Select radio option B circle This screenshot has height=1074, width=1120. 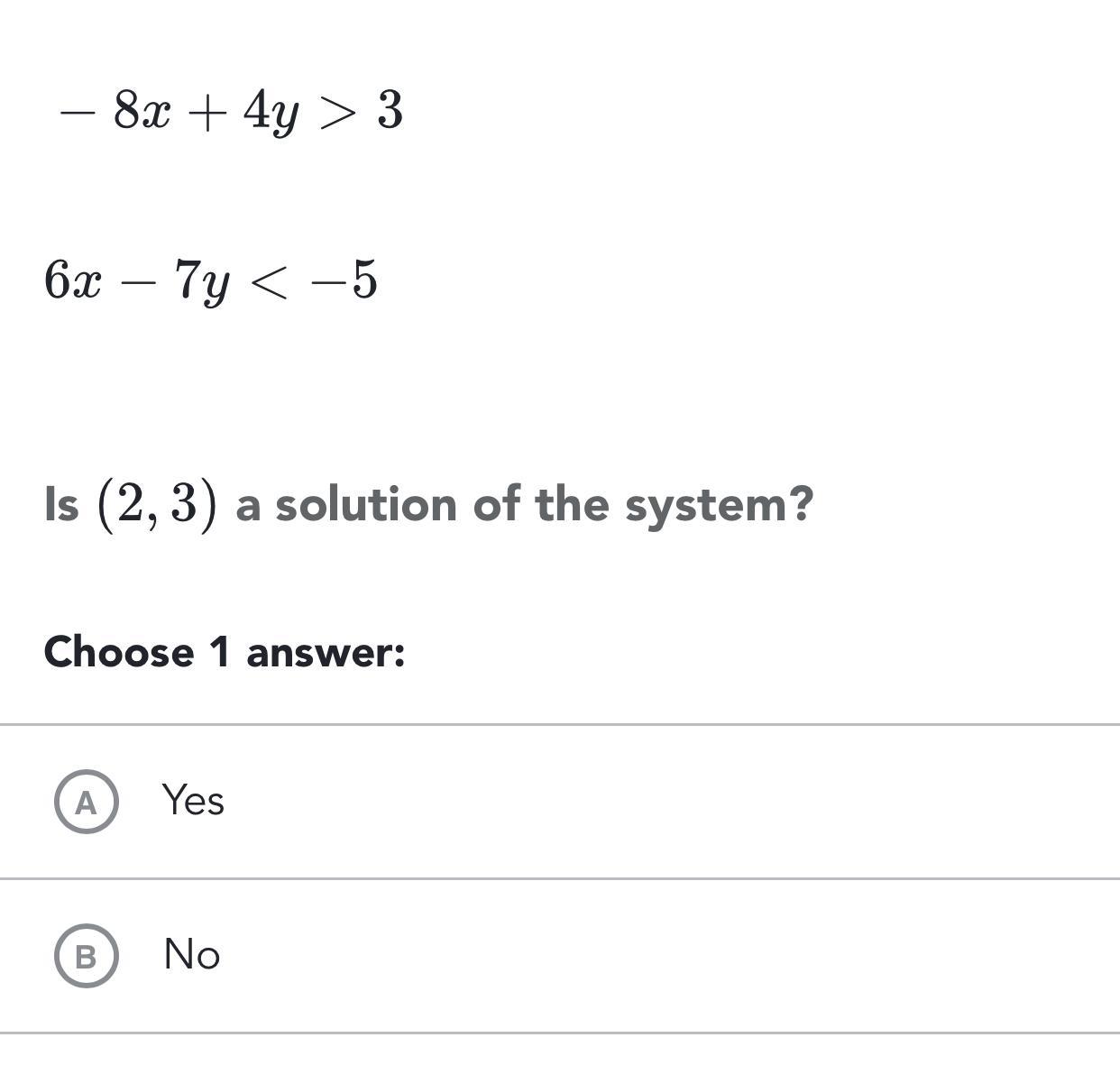86,955
